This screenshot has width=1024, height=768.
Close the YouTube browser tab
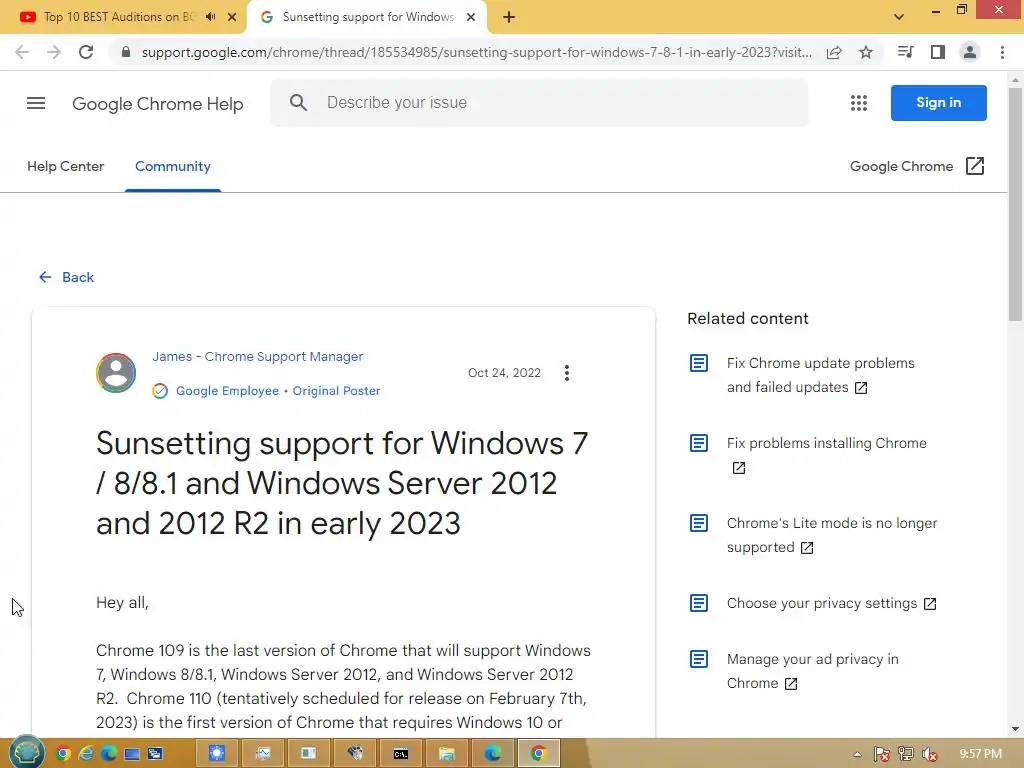(x=232, y=17)
